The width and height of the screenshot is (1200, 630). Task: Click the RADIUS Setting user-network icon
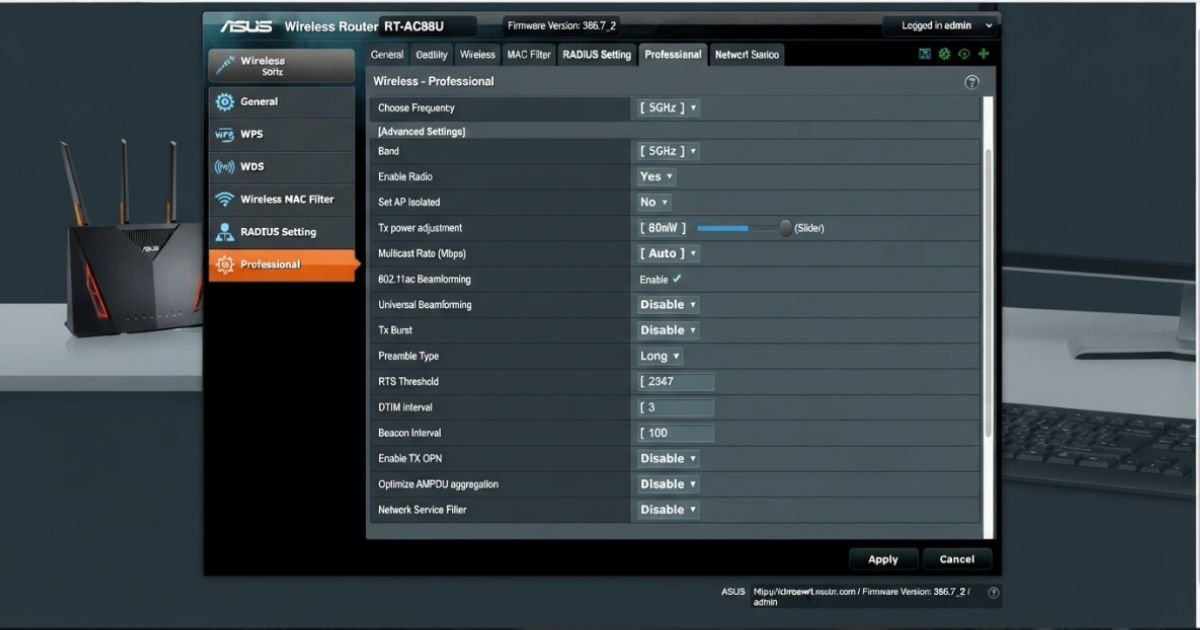coord(224,232)
